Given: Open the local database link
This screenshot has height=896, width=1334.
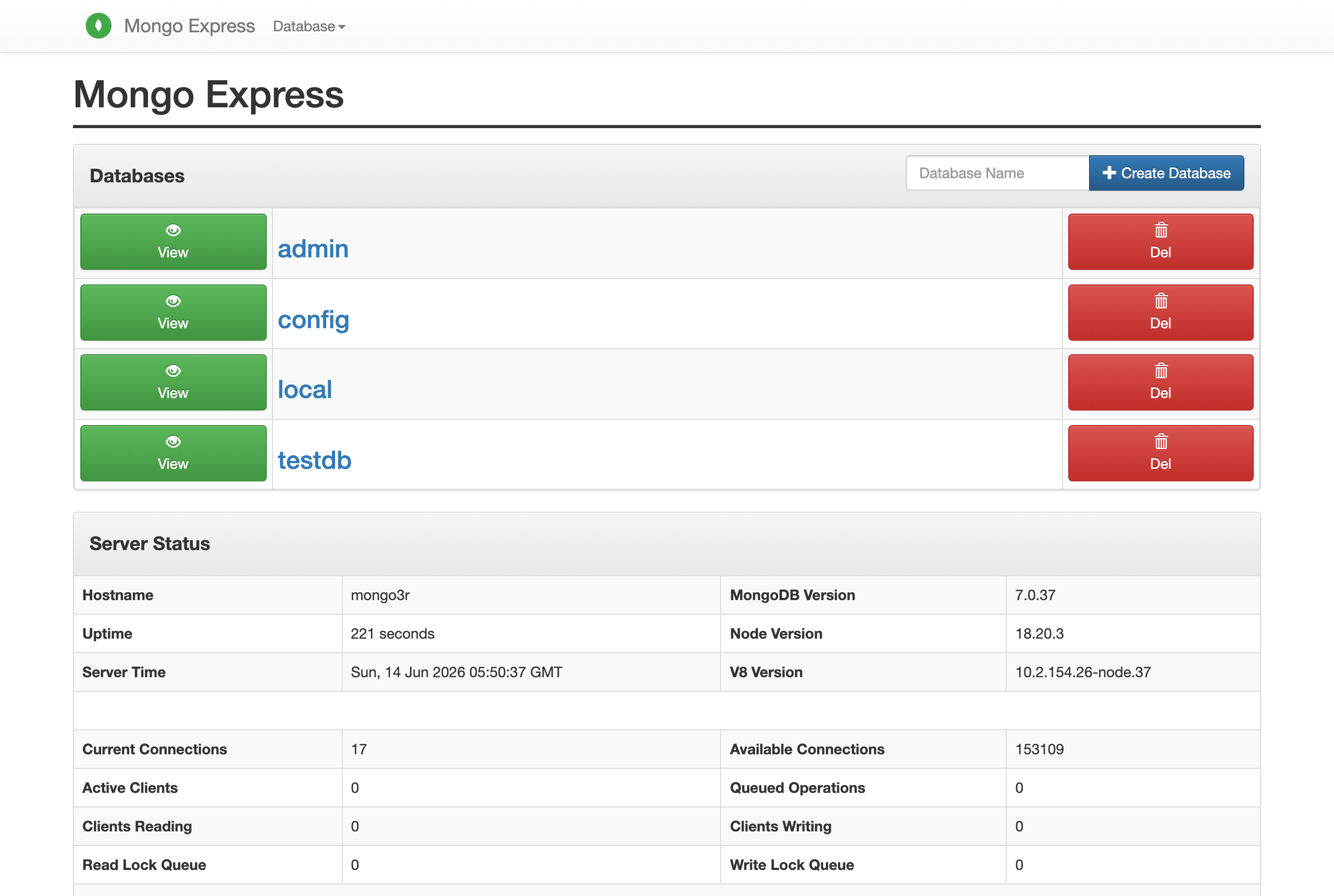Looking at the screenshot, I should (x=305, y=390).
